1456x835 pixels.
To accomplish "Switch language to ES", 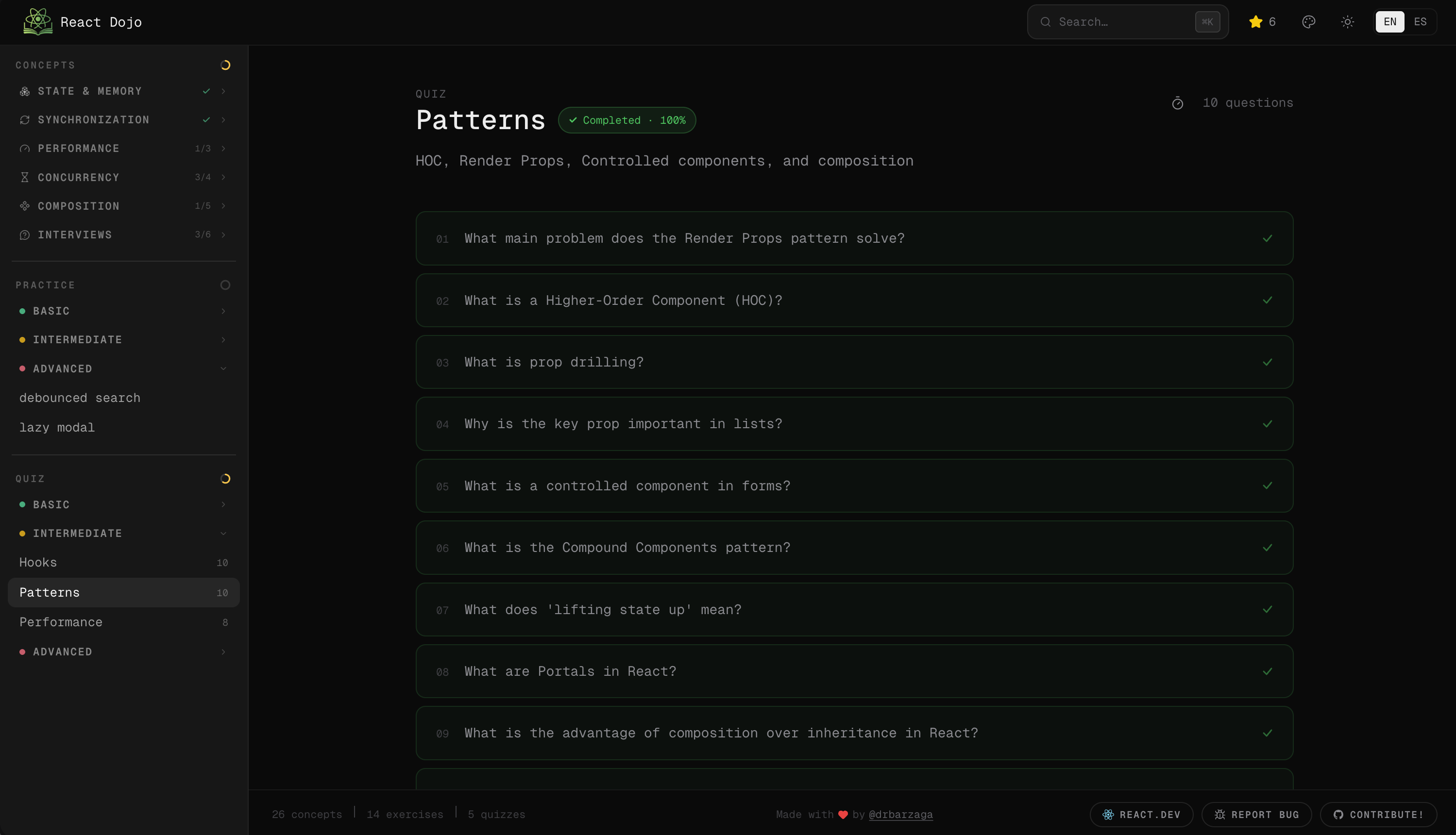I will coord(1420,22).
